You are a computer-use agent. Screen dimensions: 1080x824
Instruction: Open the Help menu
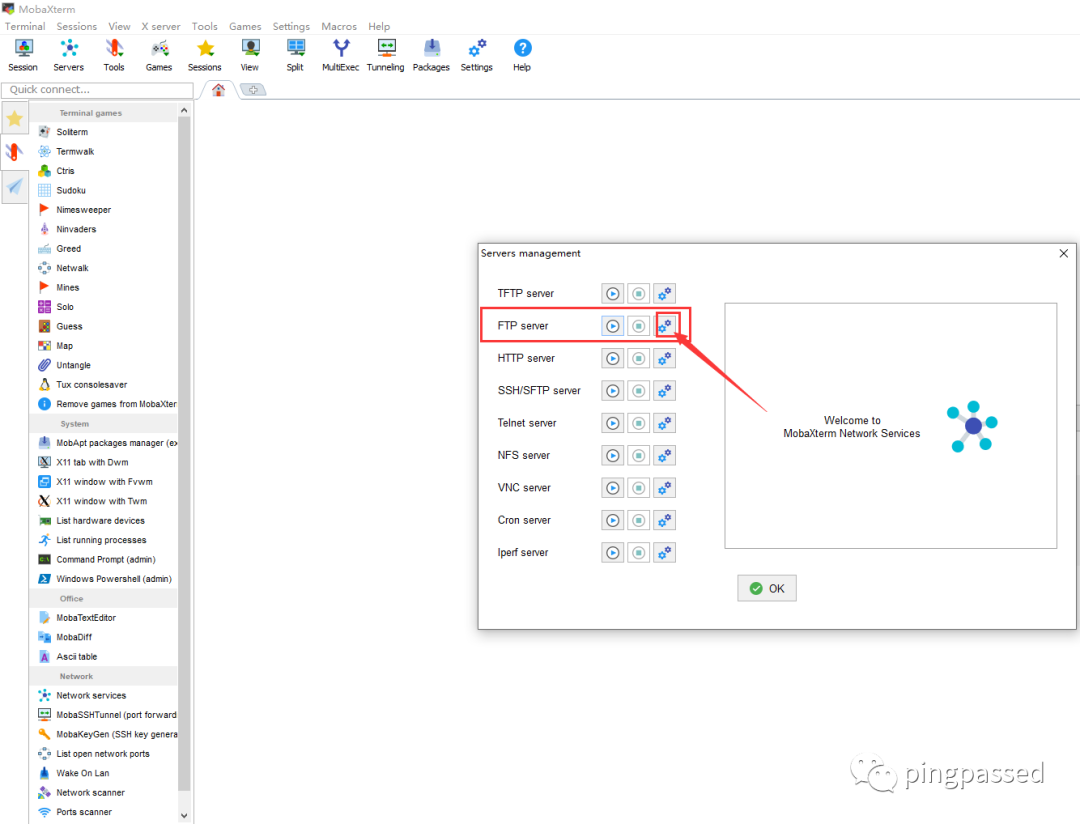click(x=379, y=26)
